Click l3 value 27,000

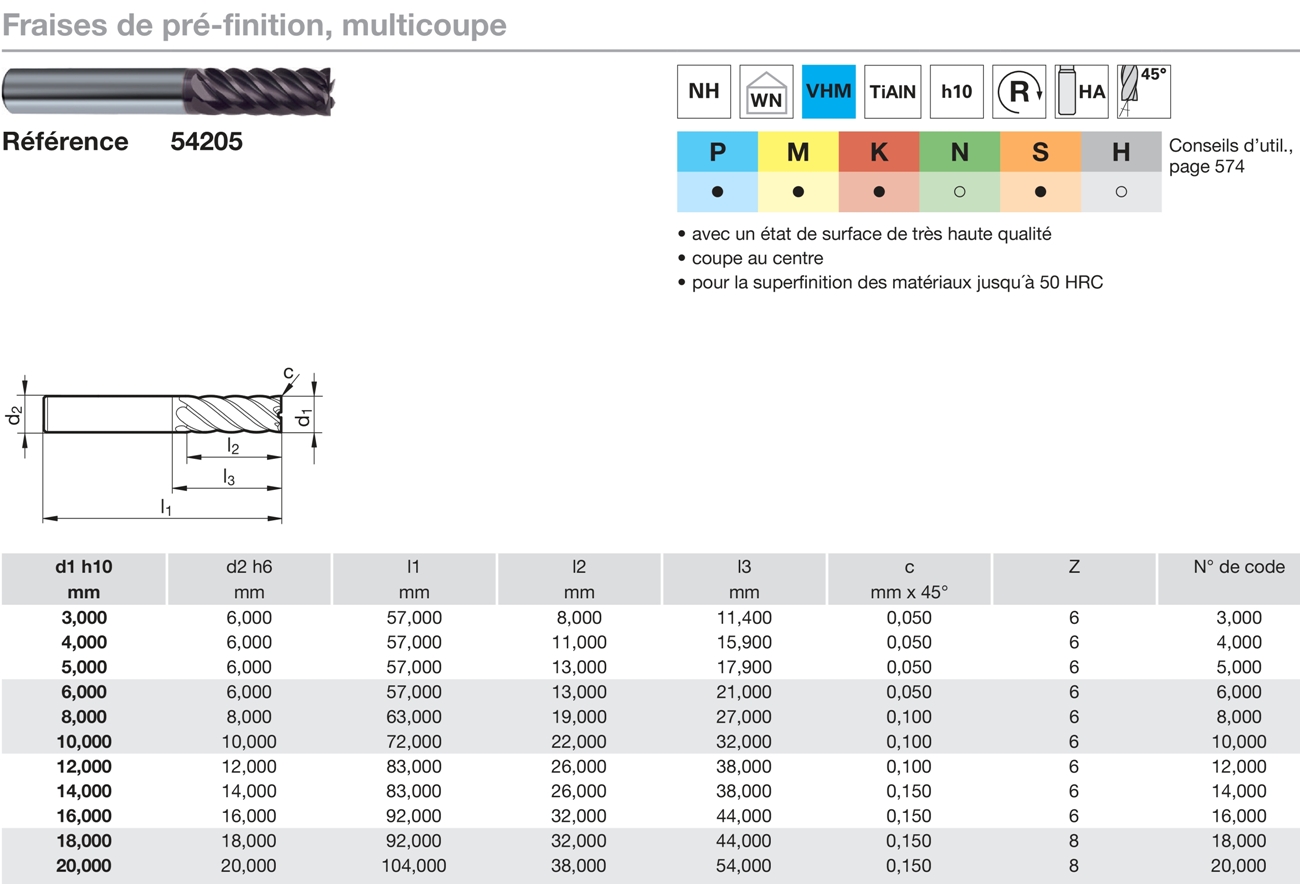[x=743, y=717]
